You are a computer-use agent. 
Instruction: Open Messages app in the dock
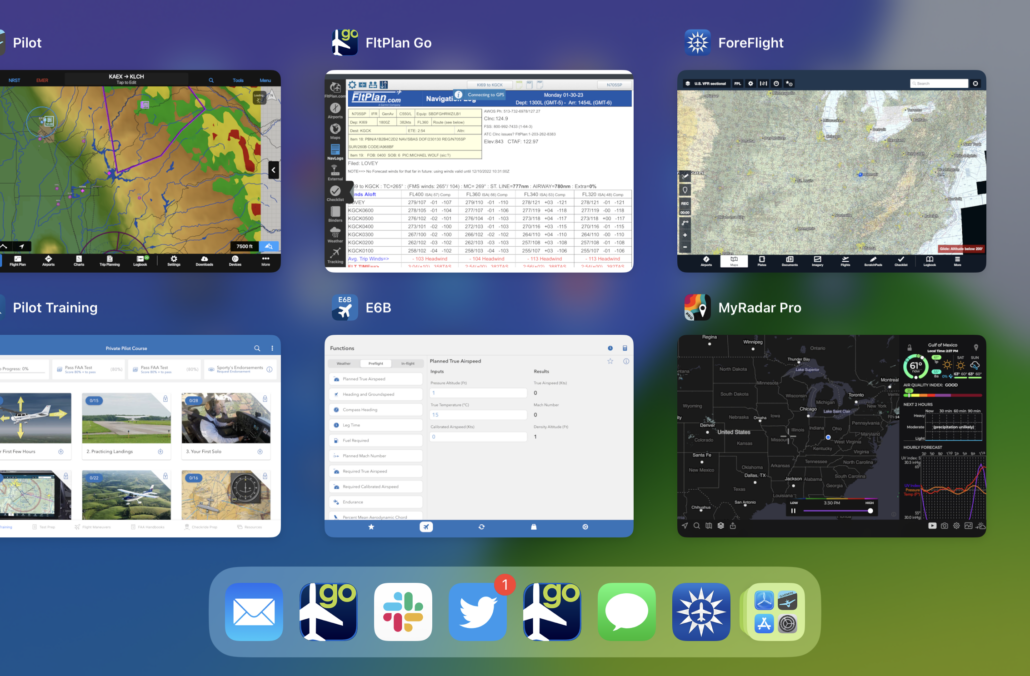(627, 612)
